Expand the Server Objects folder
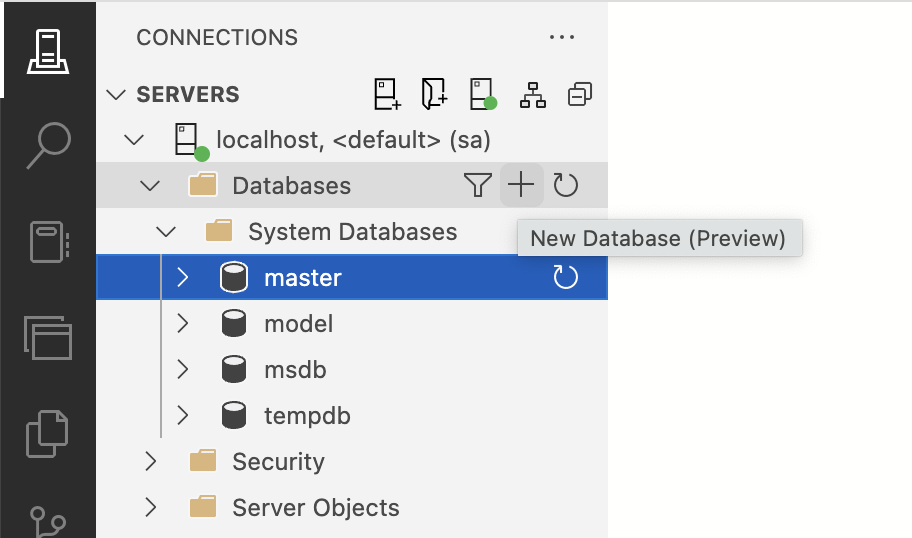Image resolution: width=912 pixels, height=538 pixels. pyautogui.click(x=151, y=507)
